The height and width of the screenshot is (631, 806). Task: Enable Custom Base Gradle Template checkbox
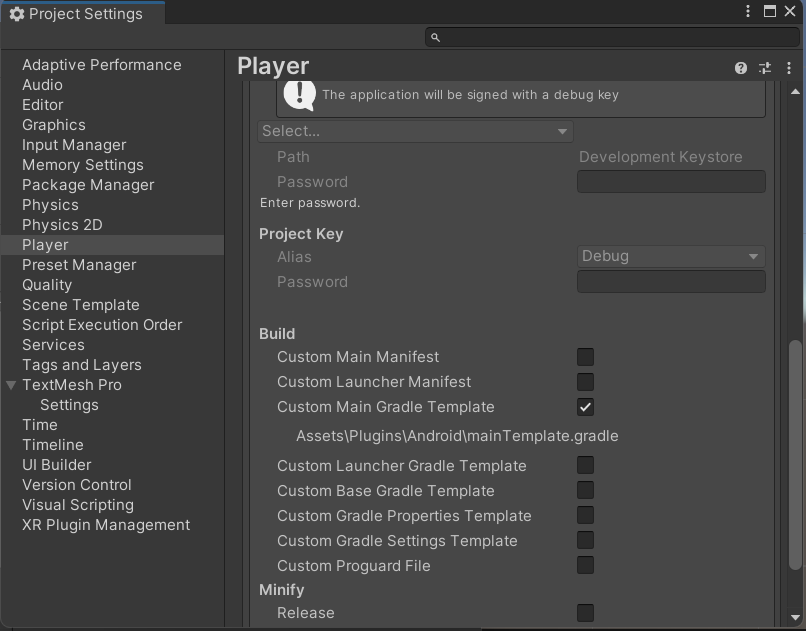[585, 490]
